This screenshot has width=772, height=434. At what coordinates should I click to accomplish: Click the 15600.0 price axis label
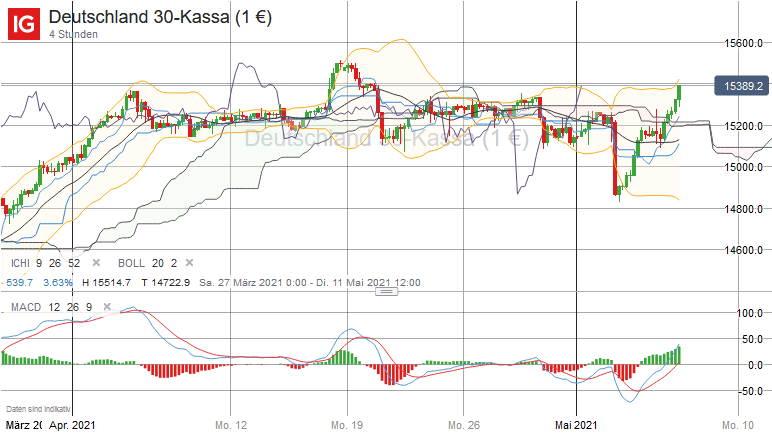click(x=743, y=43)
